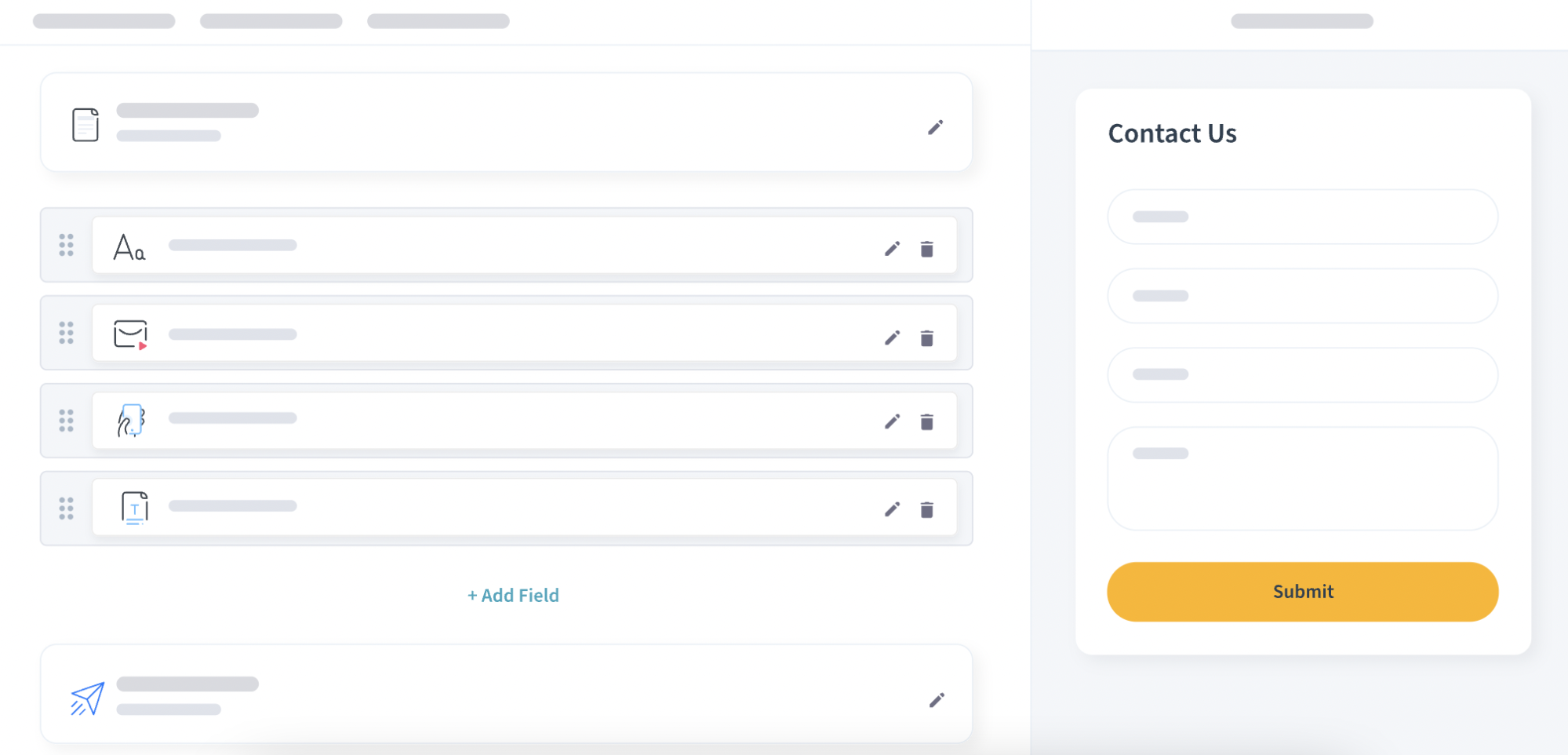Select the Contact Us form title
Image resolution: width=1568 pixels, height=755 pixels.
[x=1172, y=133]
